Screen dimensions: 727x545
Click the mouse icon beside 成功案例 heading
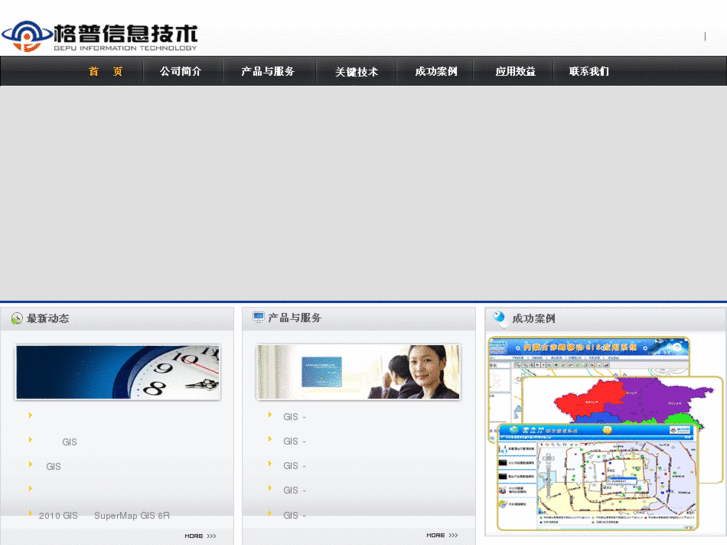(x=500, y=318)
